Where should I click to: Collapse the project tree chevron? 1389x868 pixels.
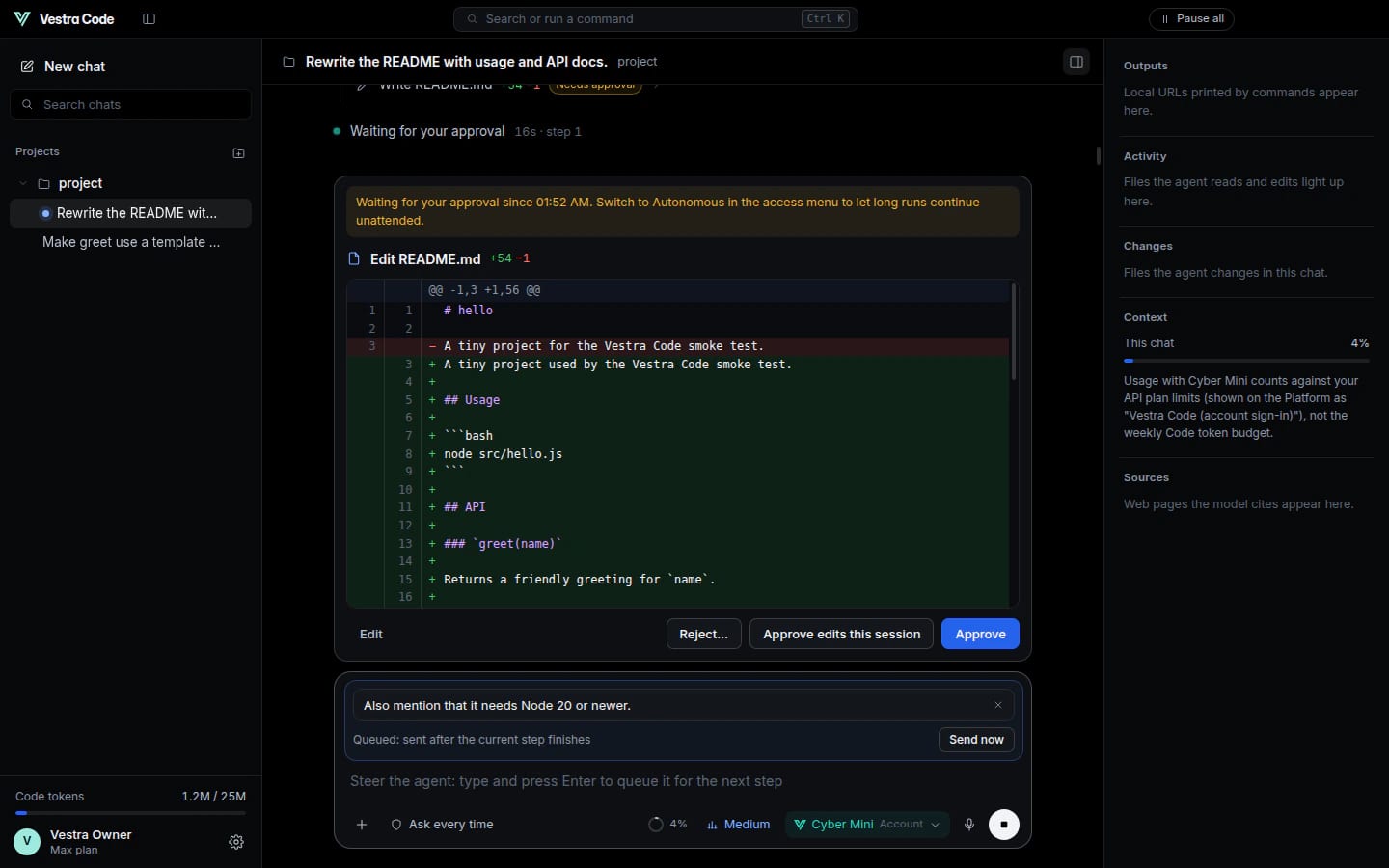pyautogui.click(x=23, y=183)
